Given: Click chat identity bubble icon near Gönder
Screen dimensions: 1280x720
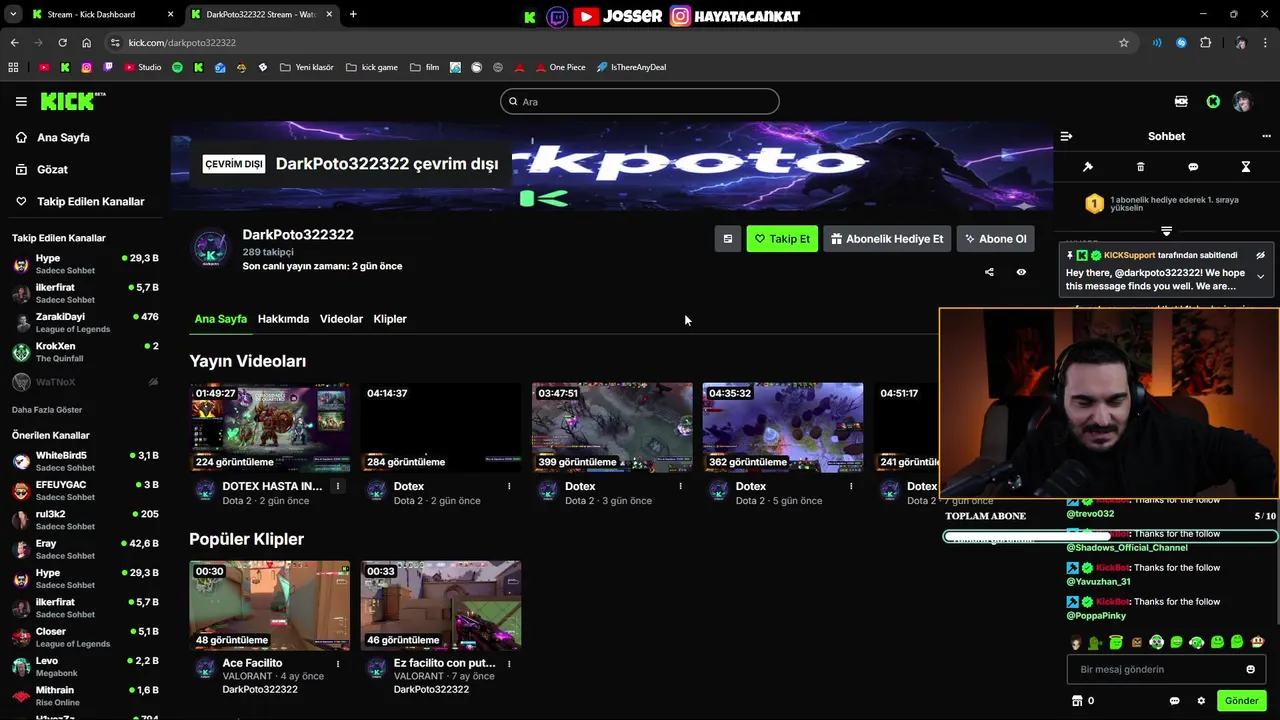Looking at the screenshot, I should (1174, 701).
